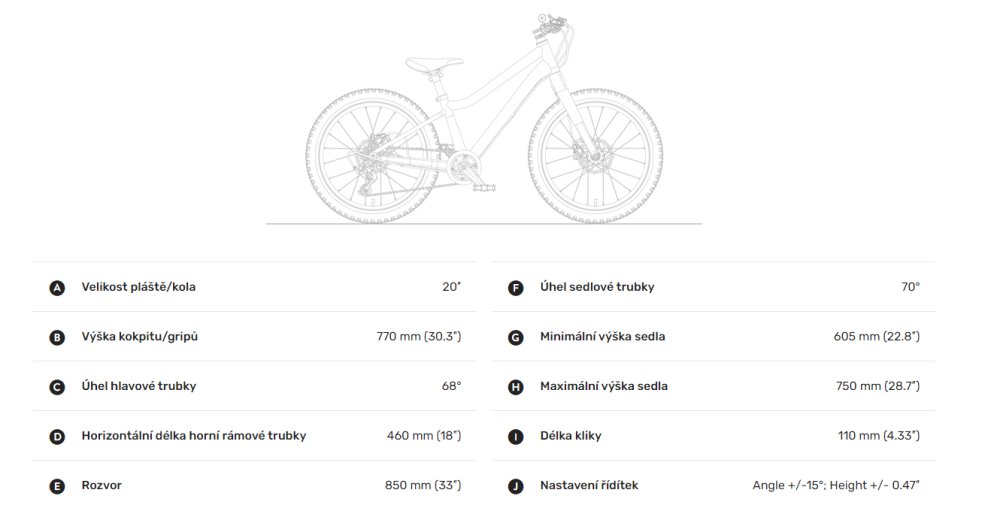Click the 'Rozvor' row label

pos(102,486)
